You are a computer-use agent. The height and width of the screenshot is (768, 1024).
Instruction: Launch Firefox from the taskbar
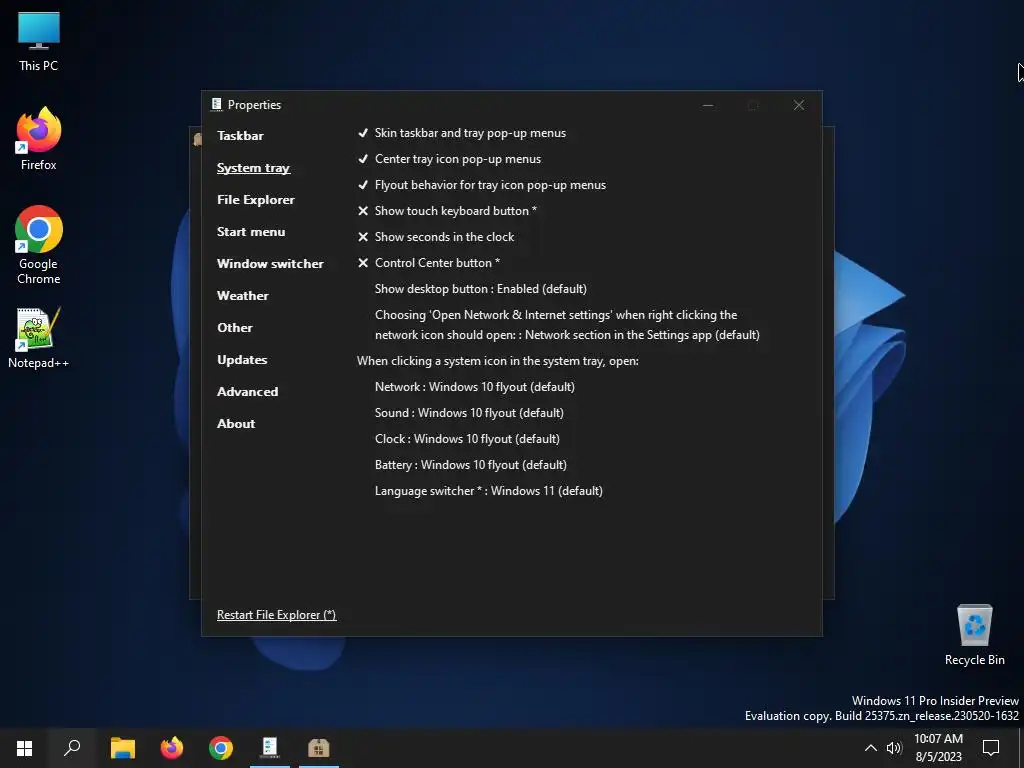[x=172, y=748]
